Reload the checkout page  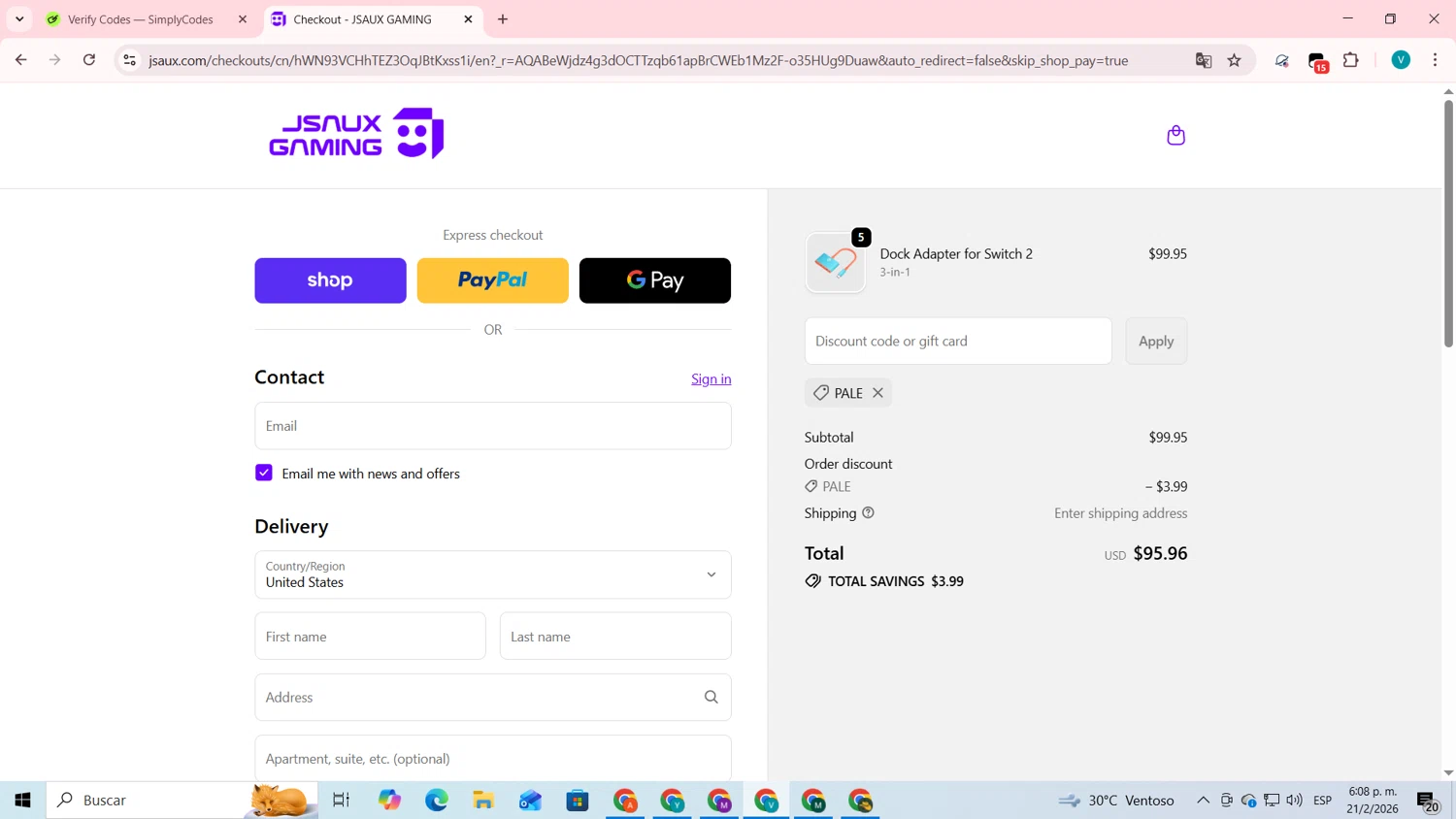(89, 60)
